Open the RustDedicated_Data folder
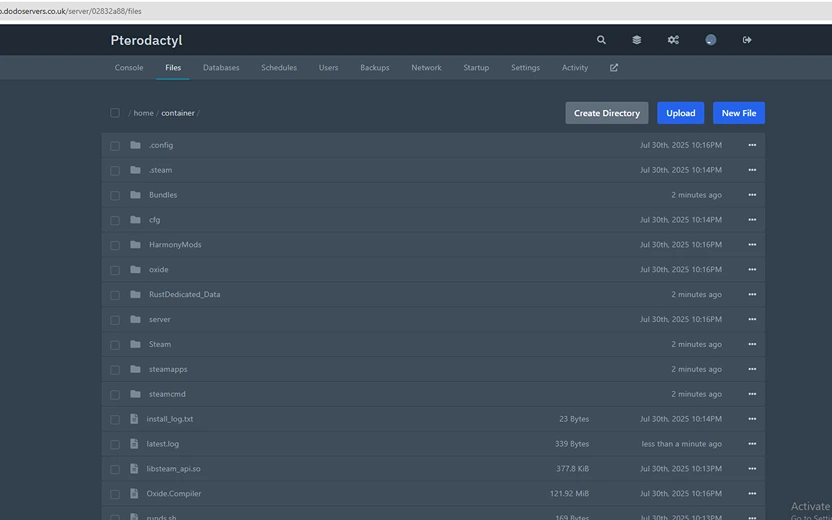This screenshot has height=520, width=832. [184, 295]
